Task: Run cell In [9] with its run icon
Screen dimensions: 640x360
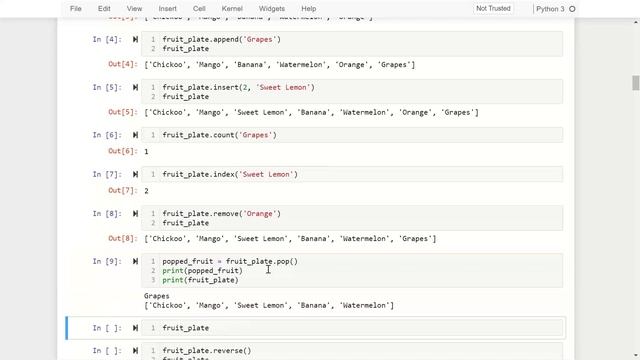Action: 135,262
